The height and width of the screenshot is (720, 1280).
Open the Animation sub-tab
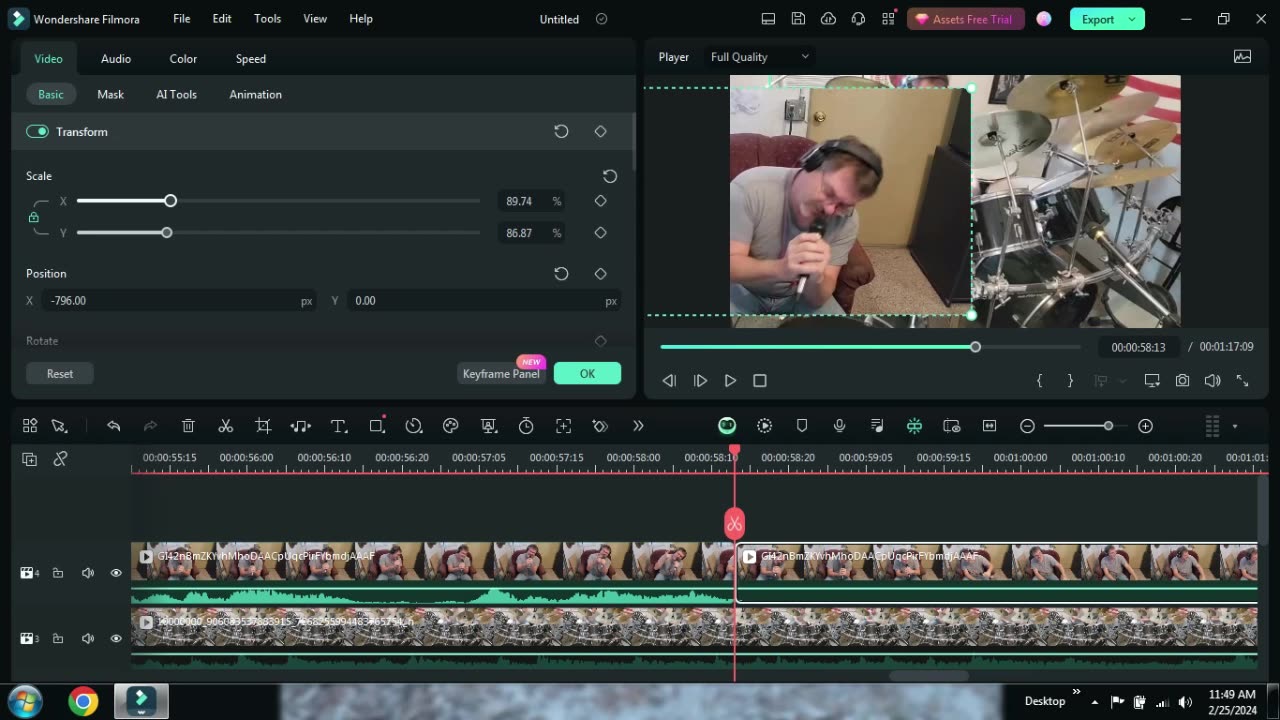click(255, 95)
